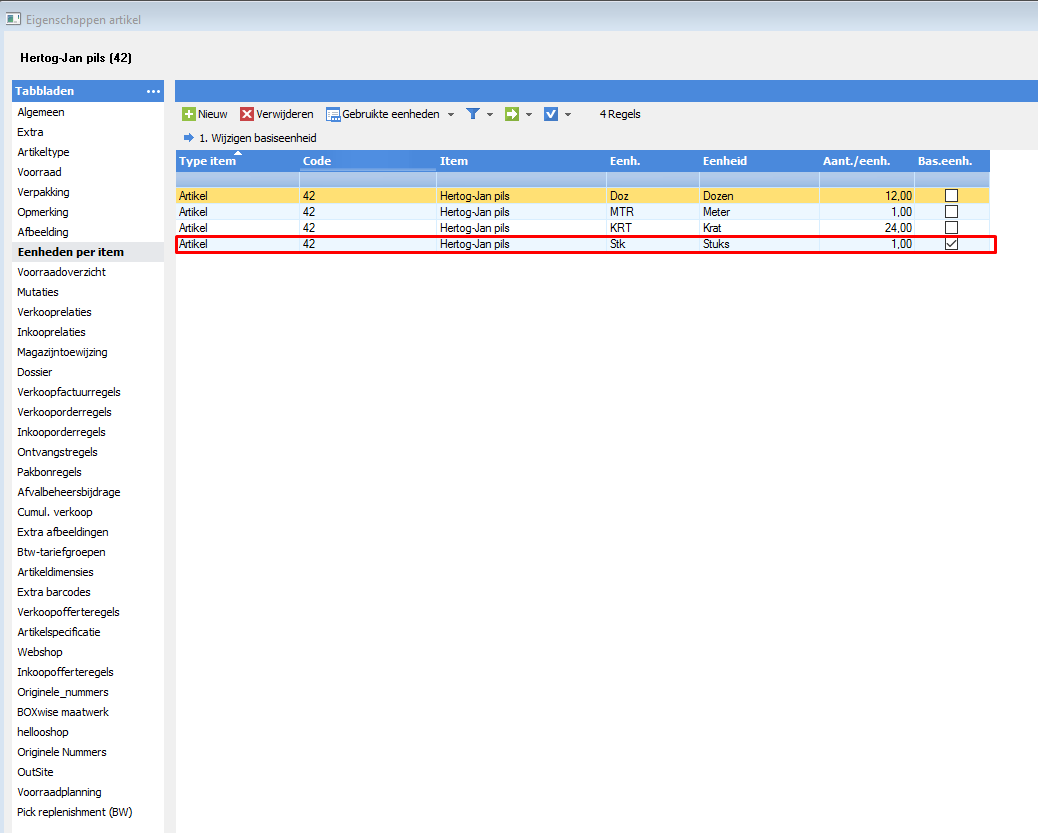Click the green arrow export icon
Viewport: 1038px width, 833px height.
point(512,114)
